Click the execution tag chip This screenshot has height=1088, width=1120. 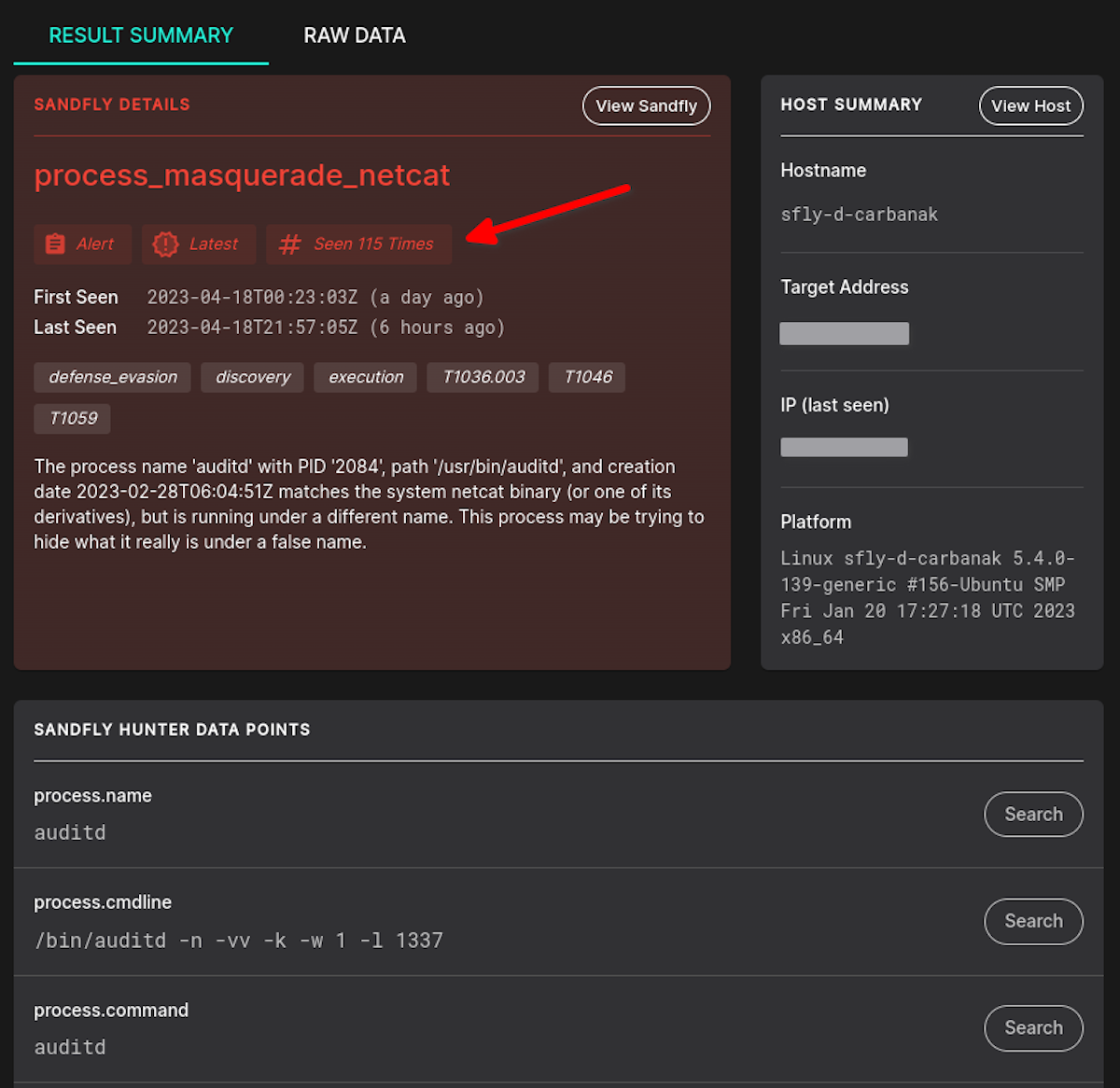click(366, 377)
